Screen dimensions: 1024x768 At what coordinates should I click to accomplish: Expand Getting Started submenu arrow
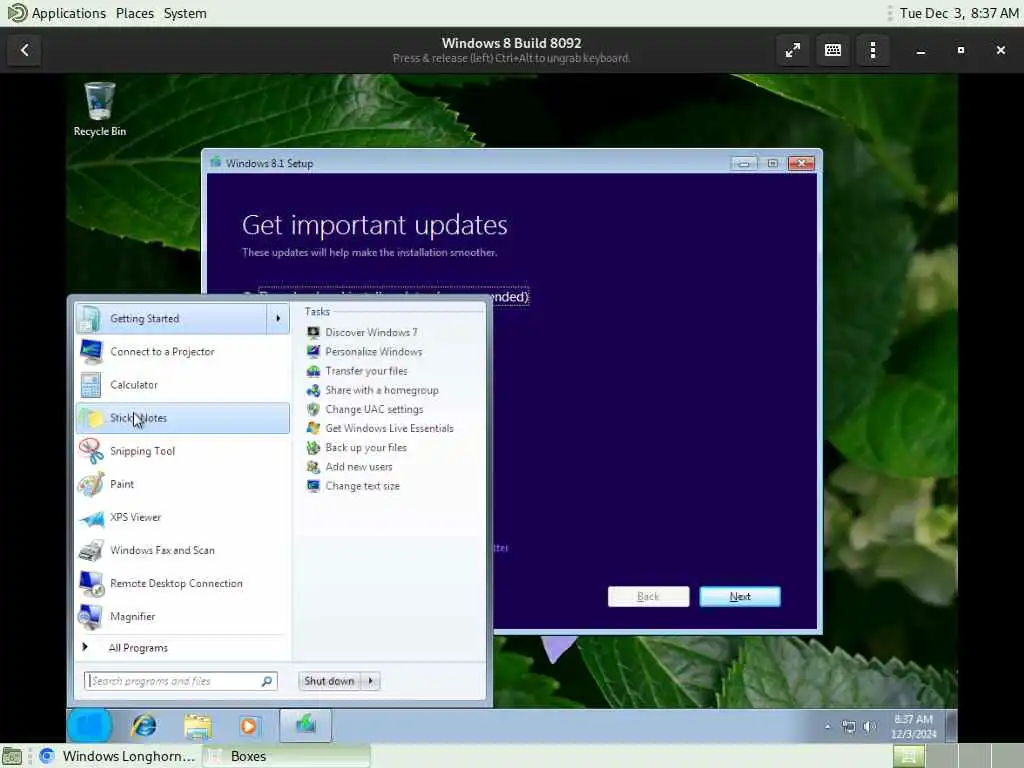278,319
